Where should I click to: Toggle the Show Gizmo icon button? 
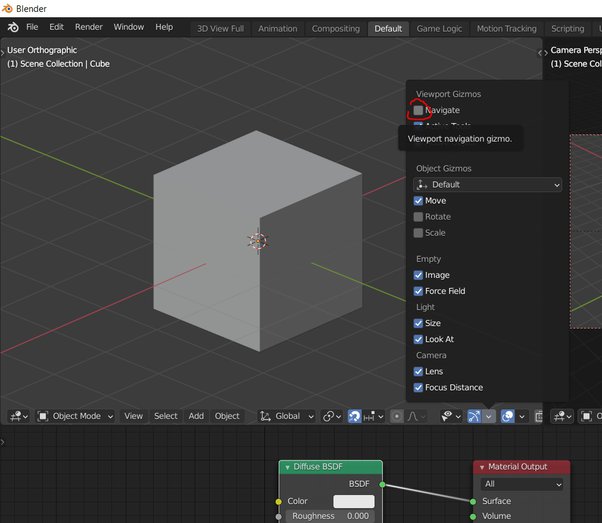474,416
